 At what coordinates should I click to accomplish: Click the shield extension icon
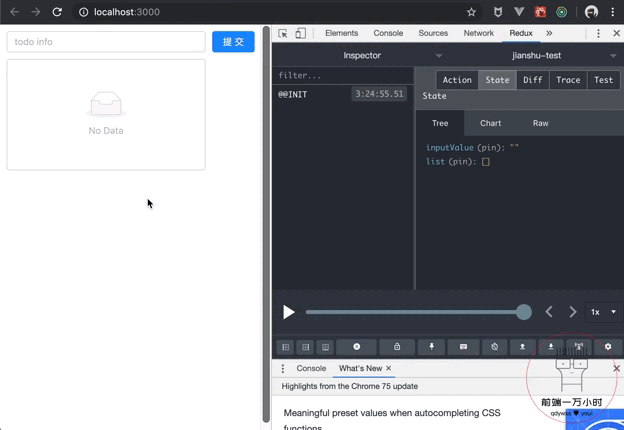[x=497, y=12]
